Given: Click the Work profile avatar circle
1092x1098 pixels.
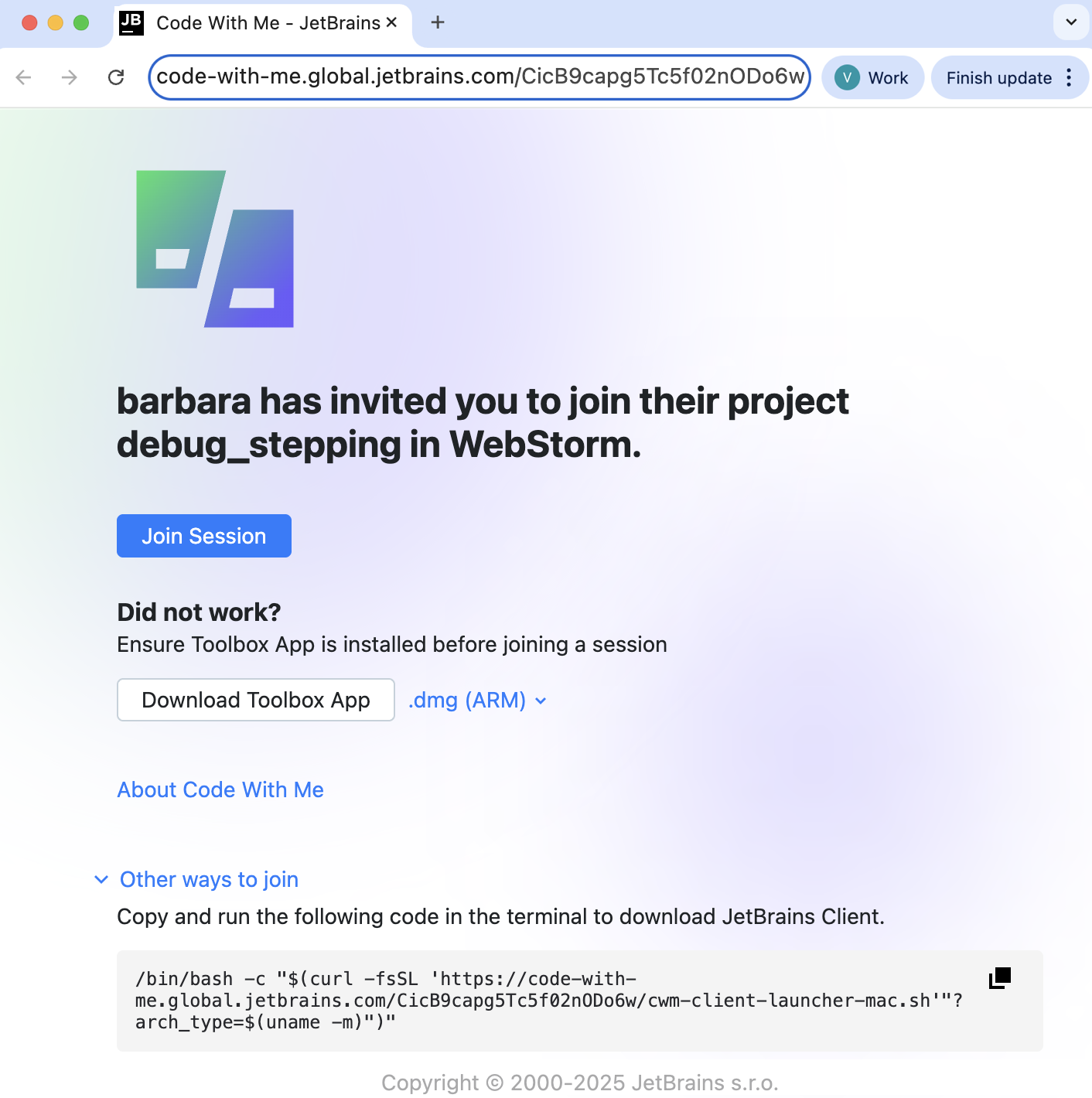Looking at the screenshot, I should 847,77.
